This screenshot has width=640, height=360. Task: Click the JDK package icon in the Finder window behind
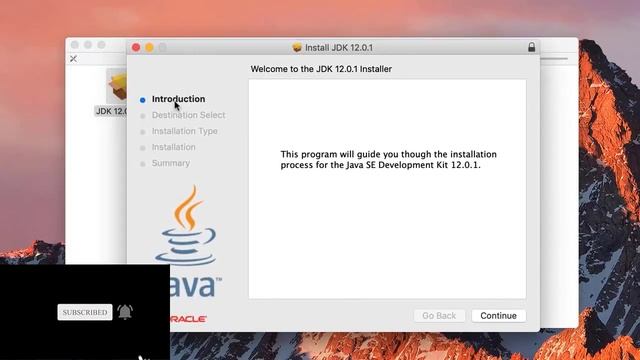pyautogui.click(x=116, y=86)
